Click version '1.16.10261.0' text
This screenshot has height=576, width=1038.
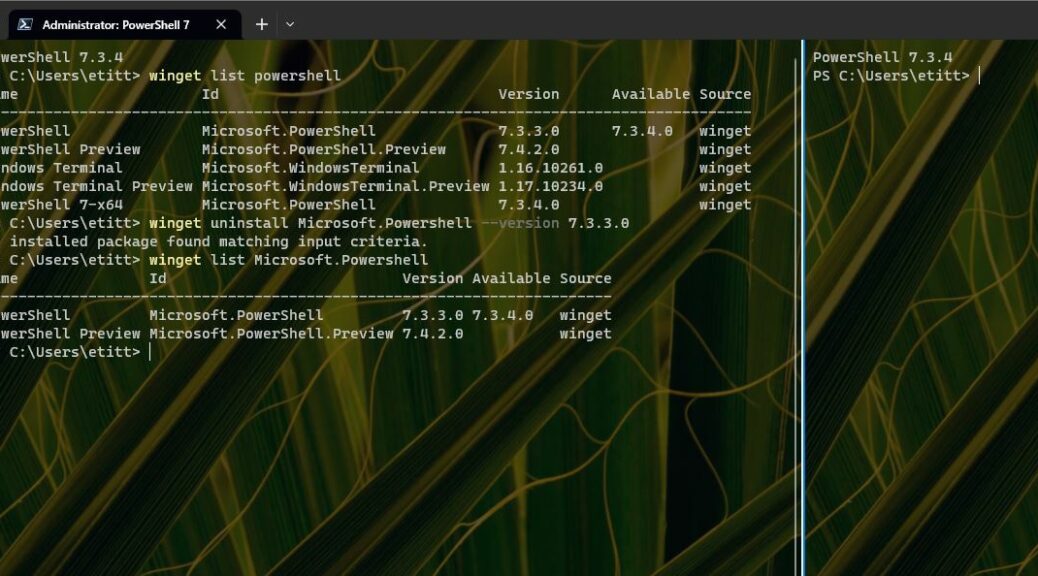click(551, 168)
